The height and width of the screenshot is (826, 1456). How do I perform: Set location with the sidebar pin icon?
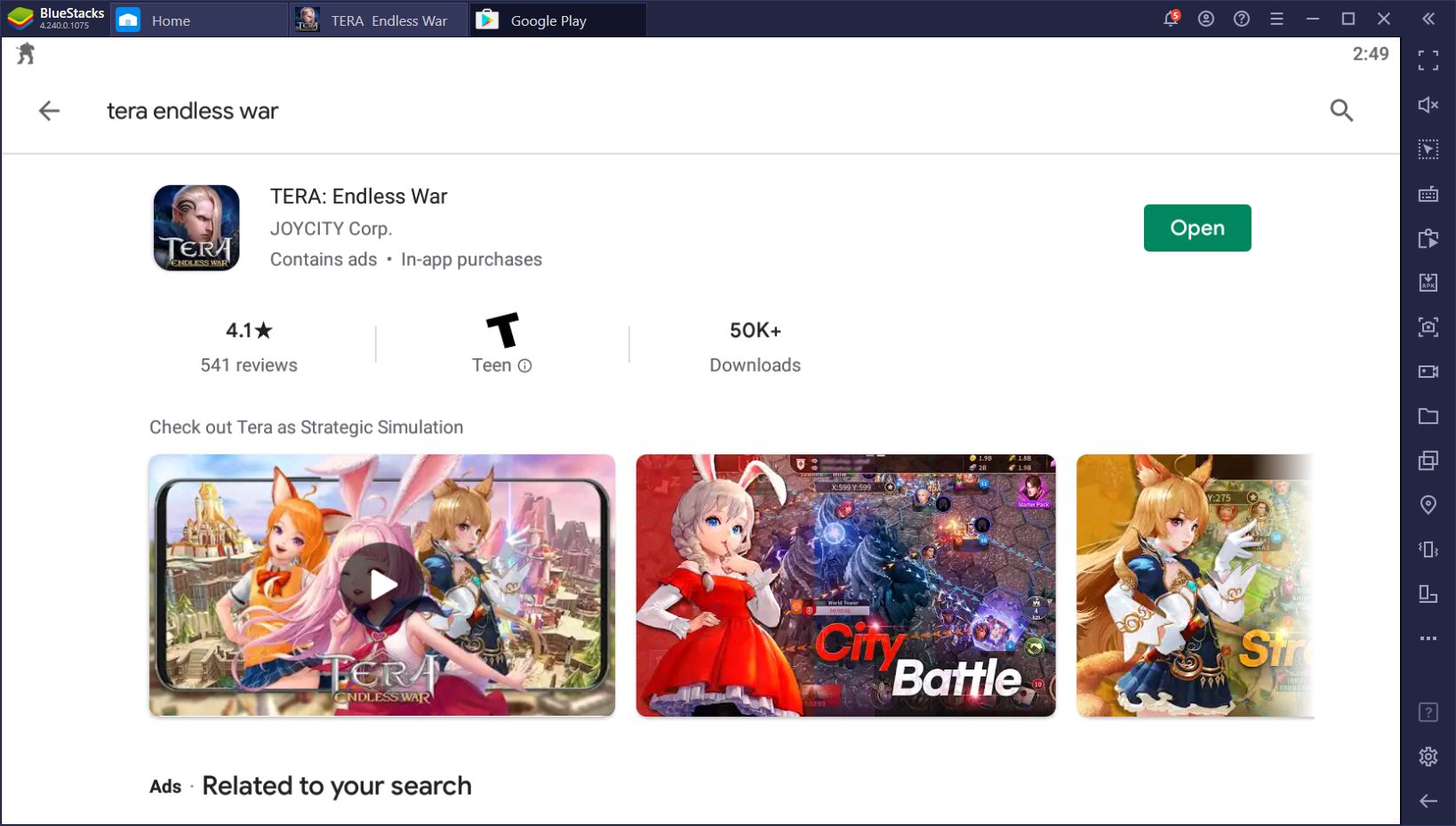[1428, 505]
